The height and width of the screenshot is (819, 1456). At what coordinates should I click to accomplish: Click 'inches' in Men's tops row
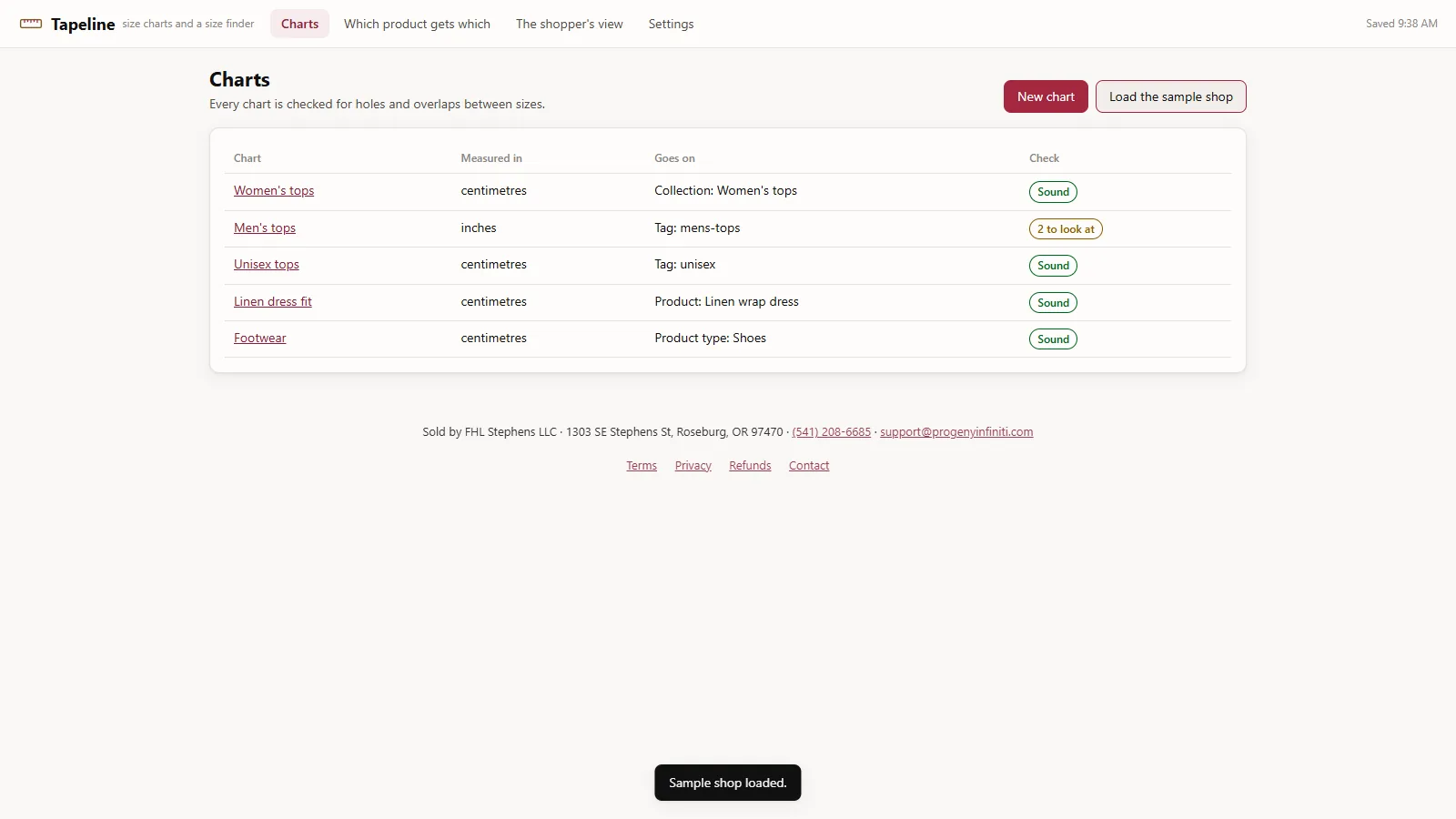pos(479,227)
